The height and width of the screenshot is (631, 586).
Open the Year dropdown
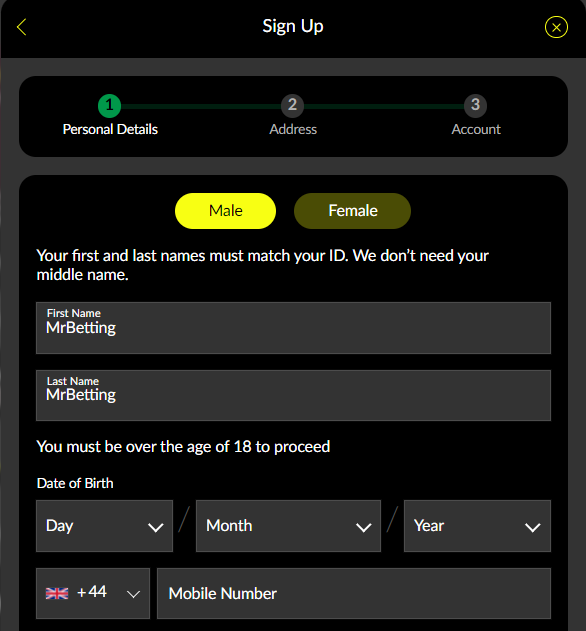click(477, 526)
